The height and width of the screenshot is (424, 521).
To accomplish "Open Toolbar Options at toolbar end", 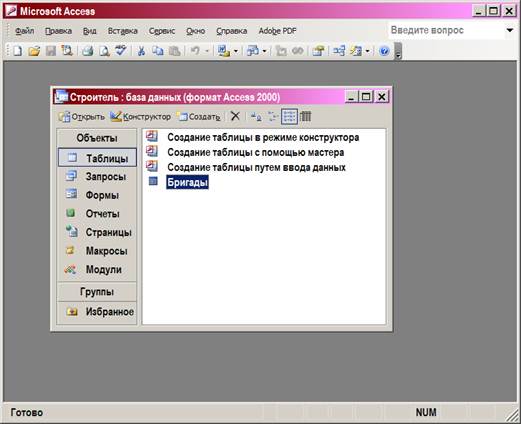I will (398, 52).
